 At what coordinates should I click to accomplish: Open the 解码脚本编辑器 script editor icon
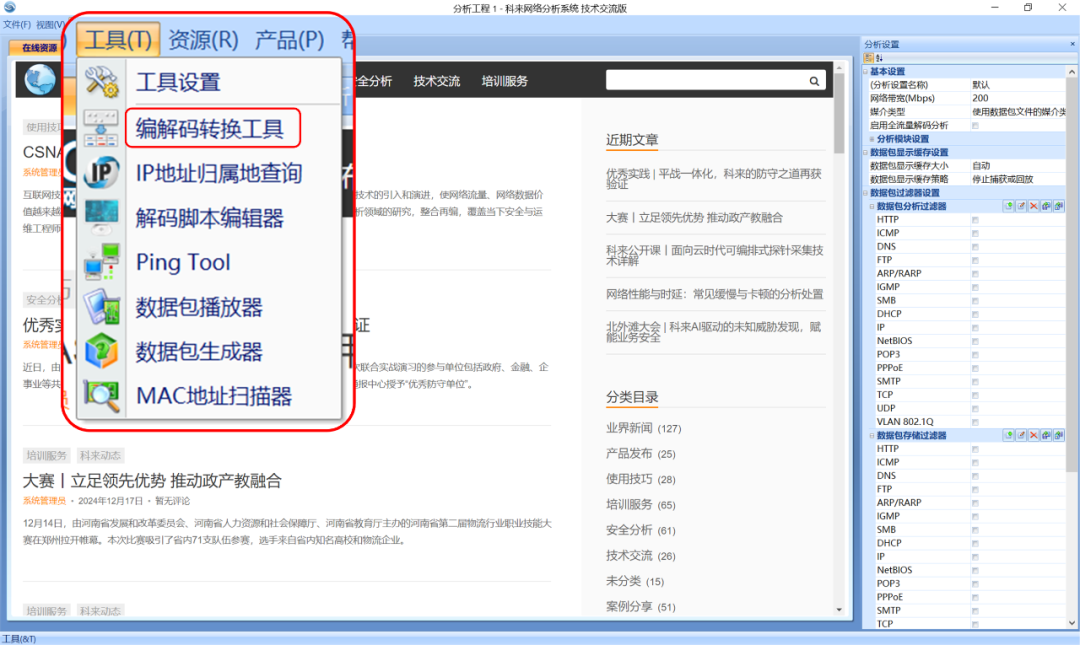(x=101, y=213)
